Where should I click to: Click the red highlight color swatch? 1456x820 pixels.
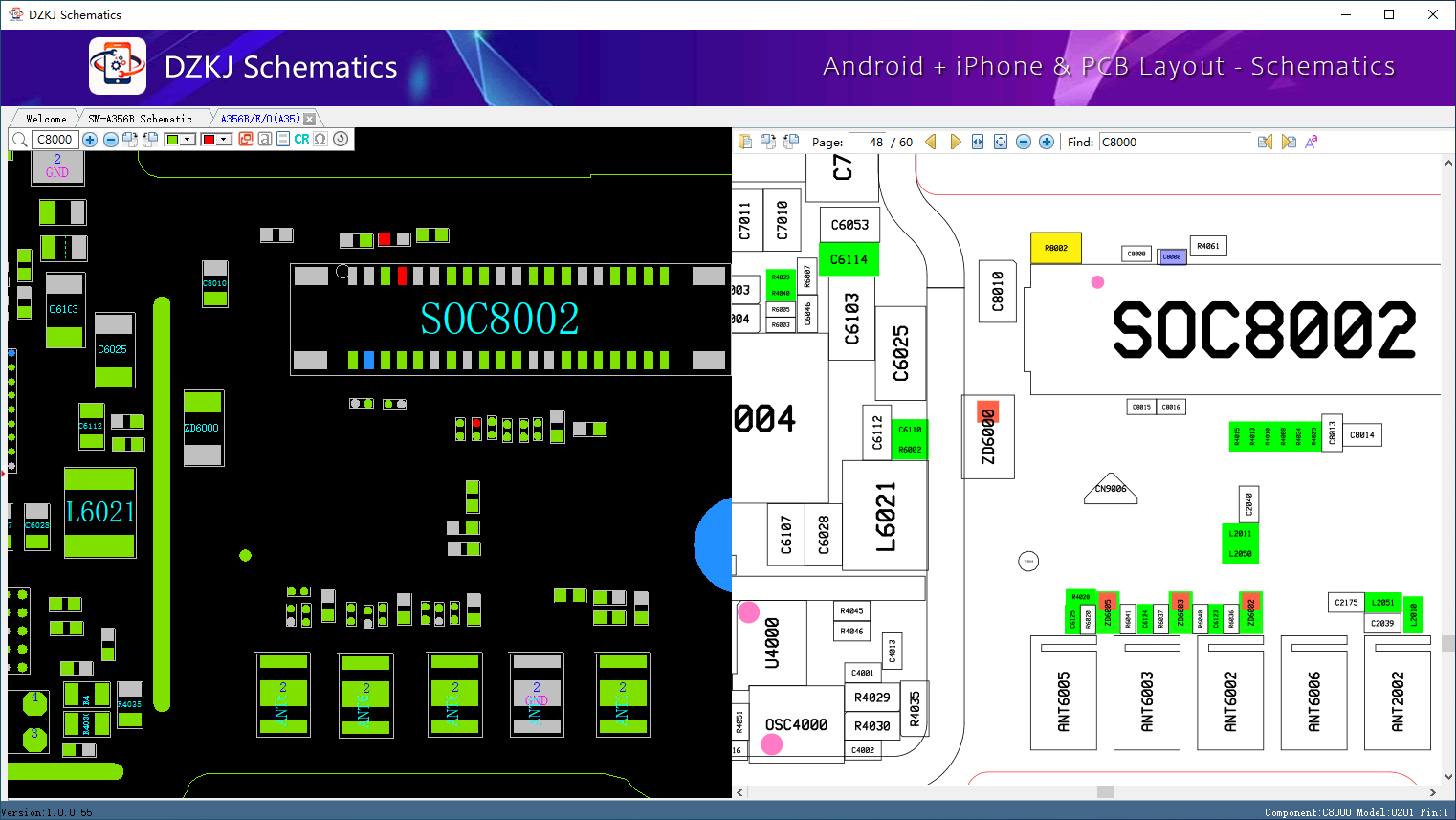click(x=209, y=140)
